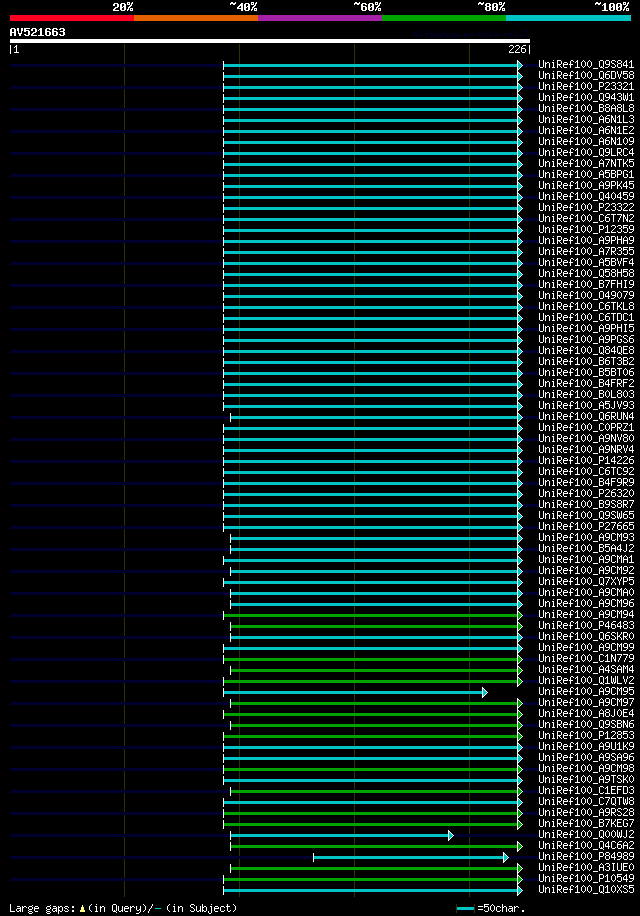Image resolution: width=640 pixels, height=916 pixels.
Task: Select the hit label UniRef100_Q9LRC4
Action: point(586,152)
